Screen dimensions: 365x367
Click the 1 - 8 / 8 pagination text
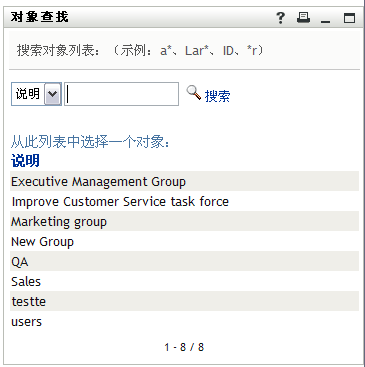point(184,347)
